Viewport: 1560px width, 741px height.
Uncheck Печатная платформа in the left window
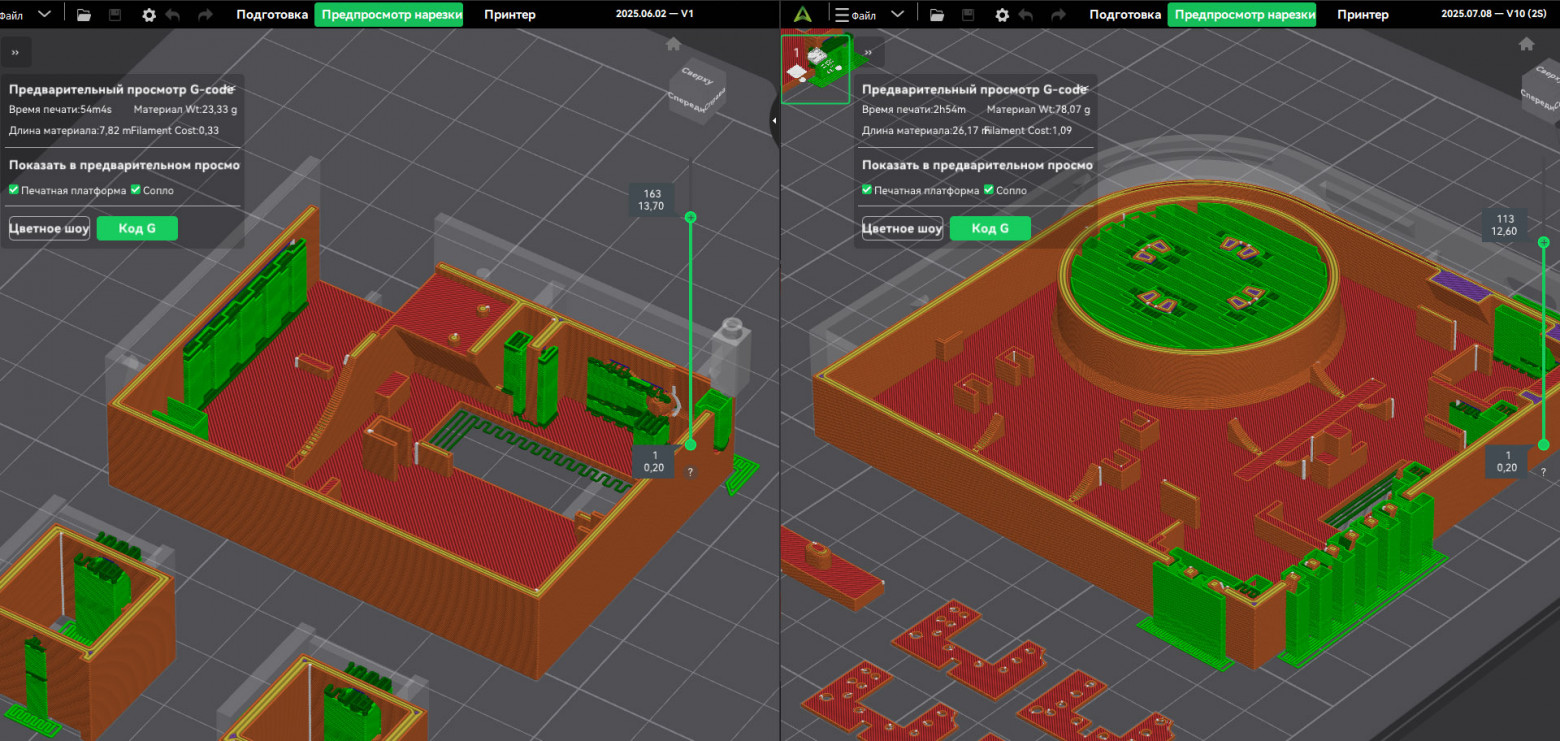click(14, 190)
